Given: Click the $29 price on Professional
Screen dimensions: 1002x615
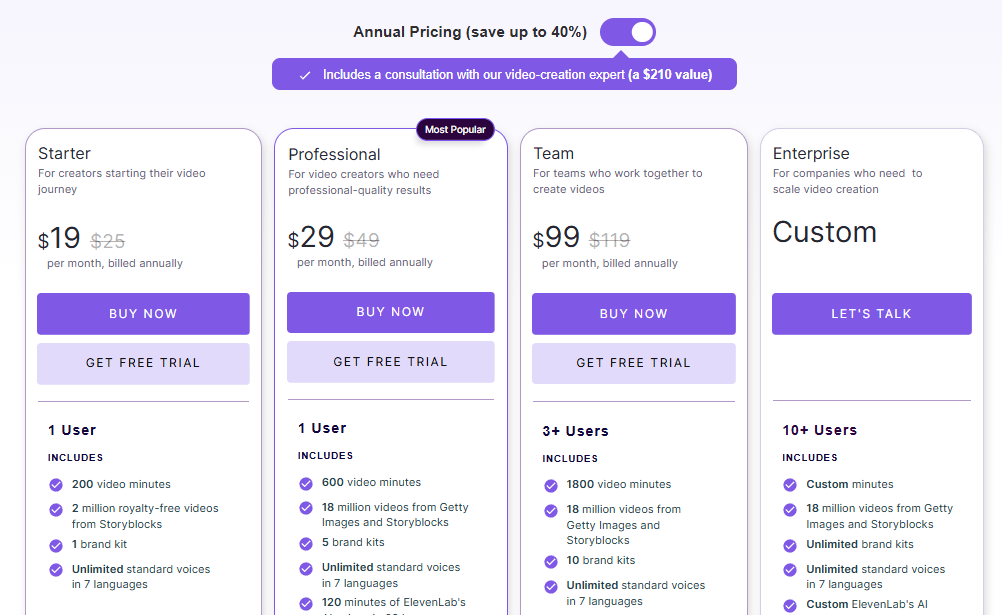Looking at the screenshot, I should pyautogui.click(x=310, y=237).
